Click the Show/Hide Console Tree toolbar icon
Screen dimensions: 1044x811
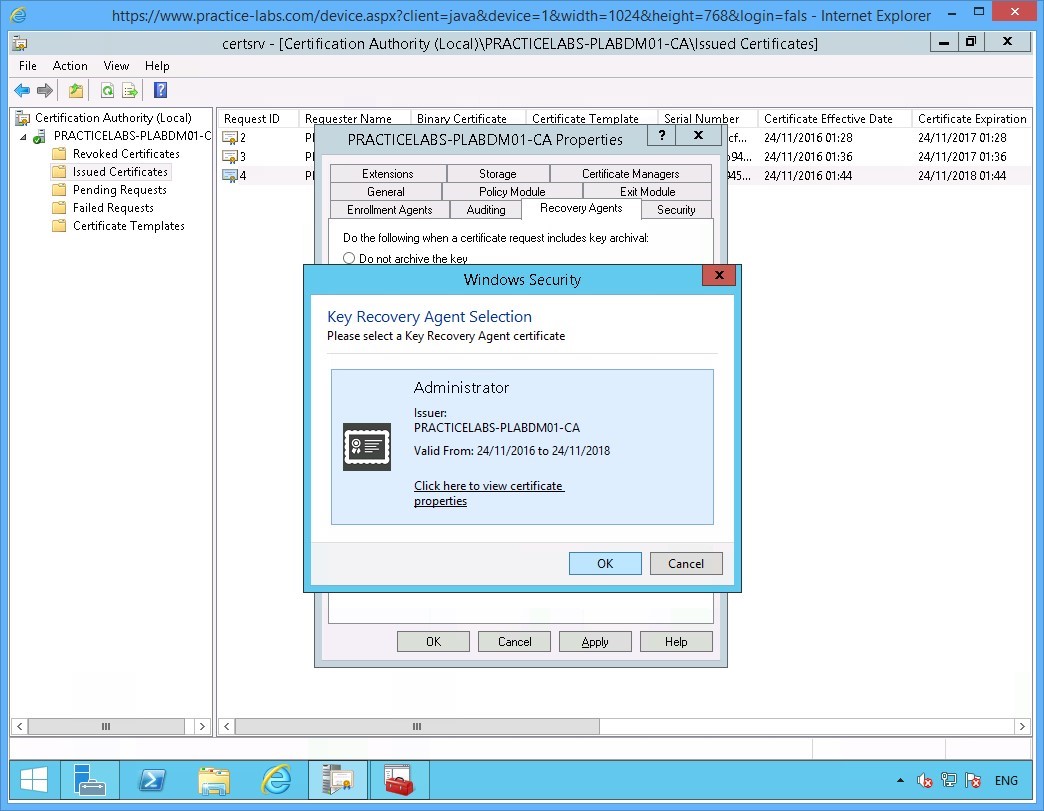coord(77,90)
